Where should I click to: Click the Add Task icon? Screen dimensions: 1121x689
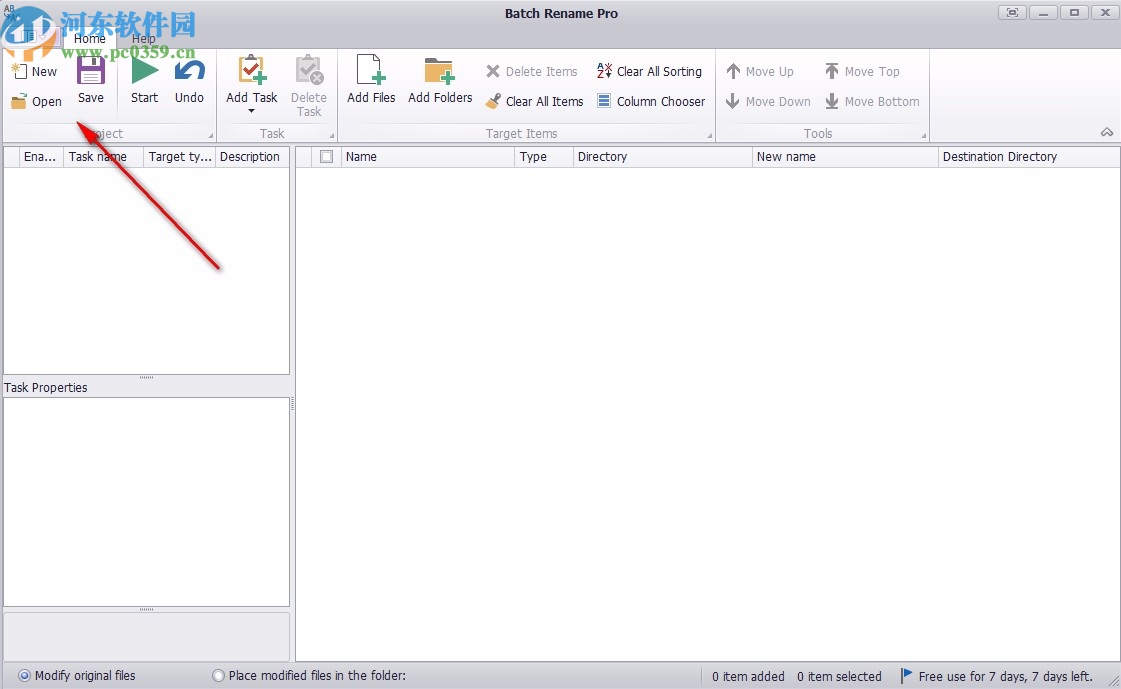click(252, 70)
